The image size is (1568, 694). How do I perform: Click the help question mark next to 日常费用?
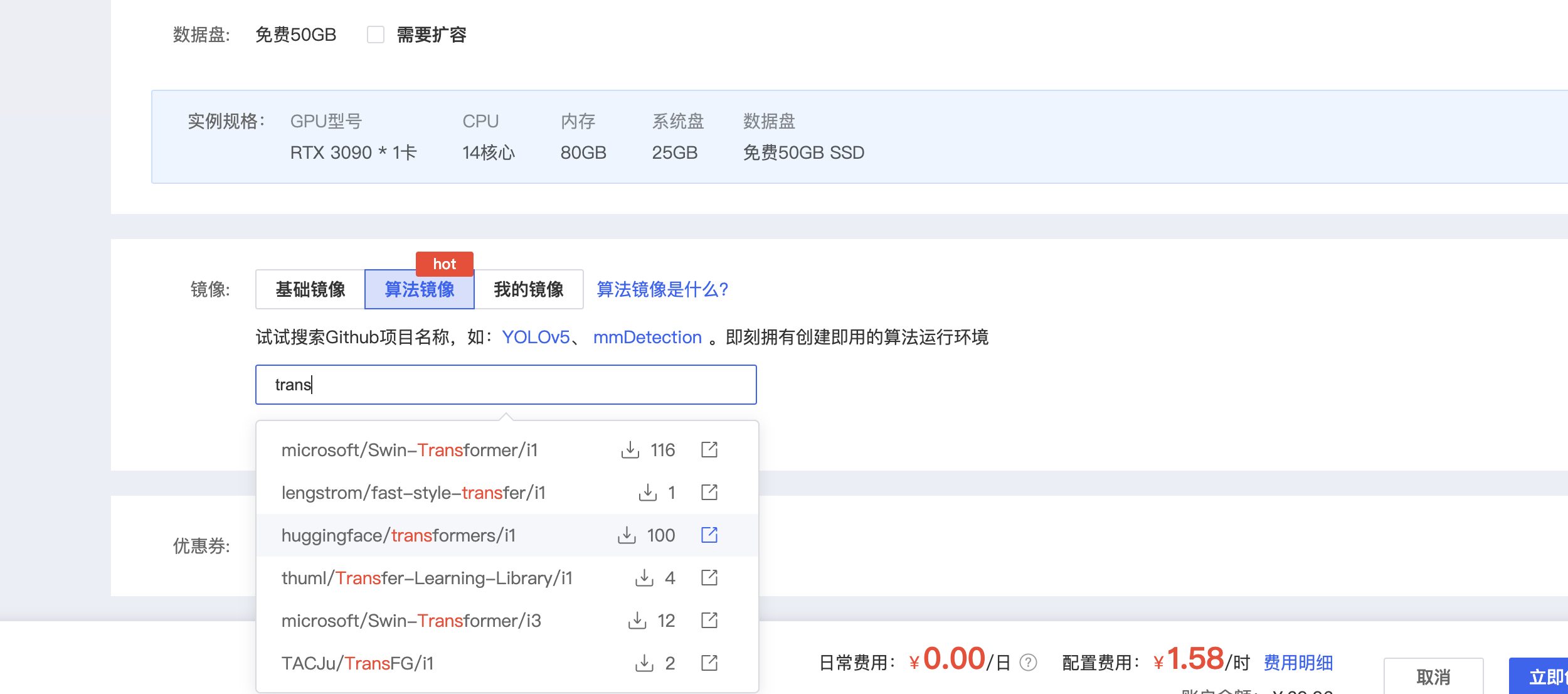tap(1028, 663)
